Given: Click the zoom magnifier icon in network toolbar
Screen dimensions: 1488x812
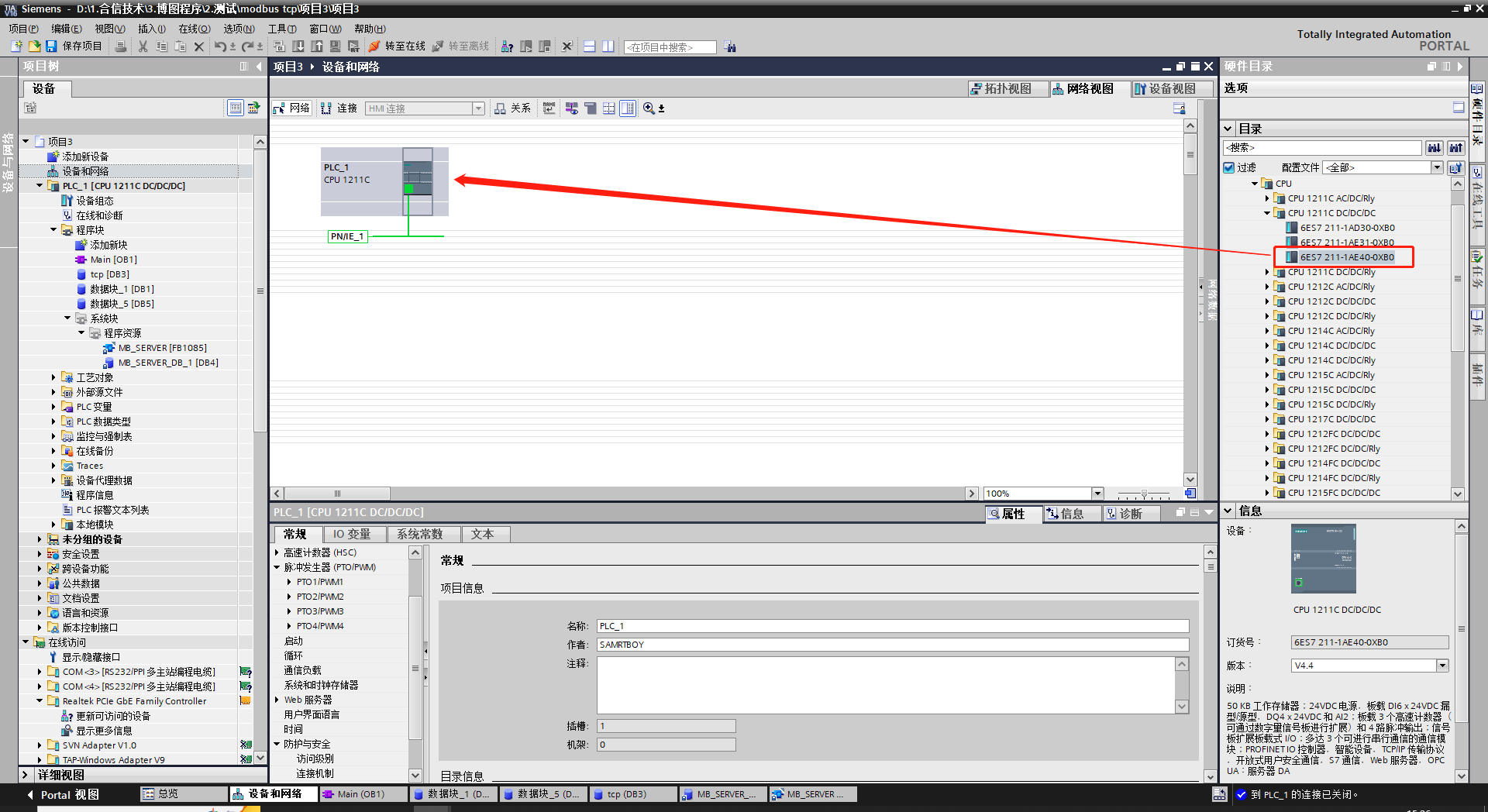Looking at the screenshot, I should click(649, 108).
